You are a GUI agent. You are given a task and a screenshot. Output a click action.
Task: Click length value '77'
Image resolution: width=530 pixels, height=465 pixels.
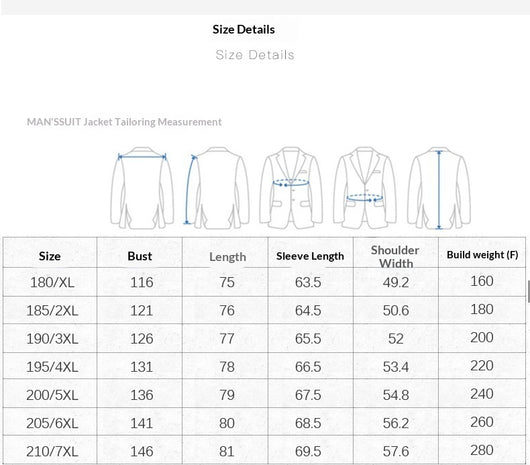click(x=227, y=339)
